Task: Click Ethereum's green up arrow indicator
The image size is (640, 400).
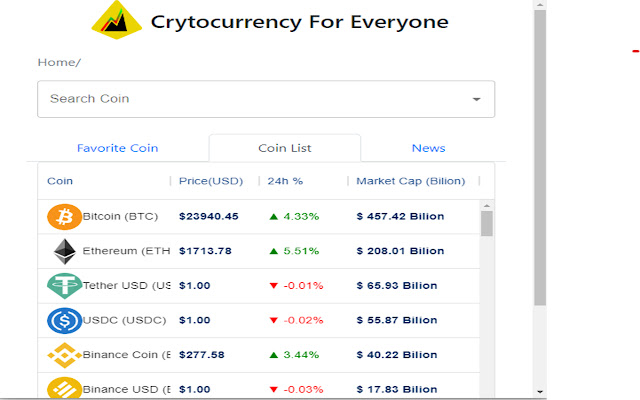Action: click(273, 251)
